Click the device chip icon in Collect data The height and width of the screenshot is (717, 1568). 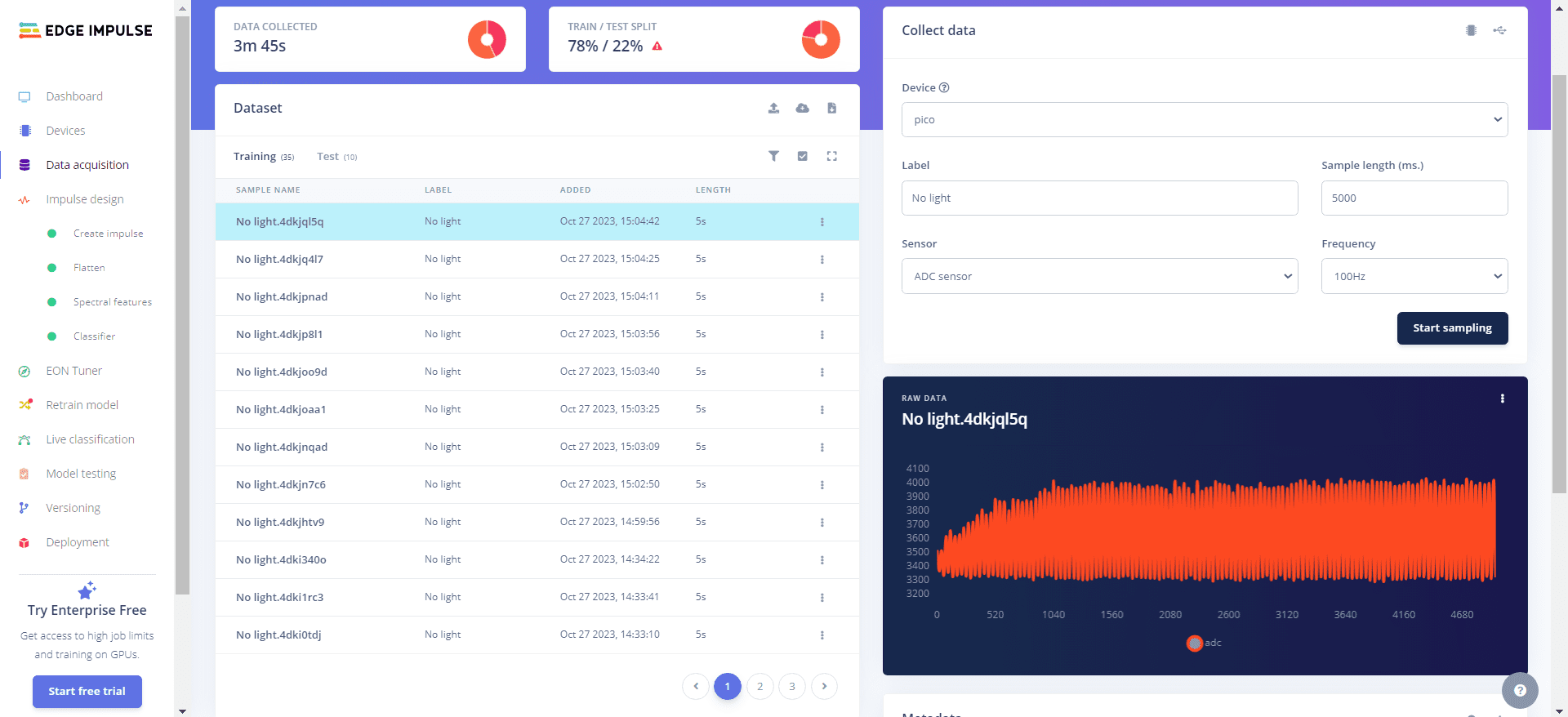click(x=1471, y=30)
